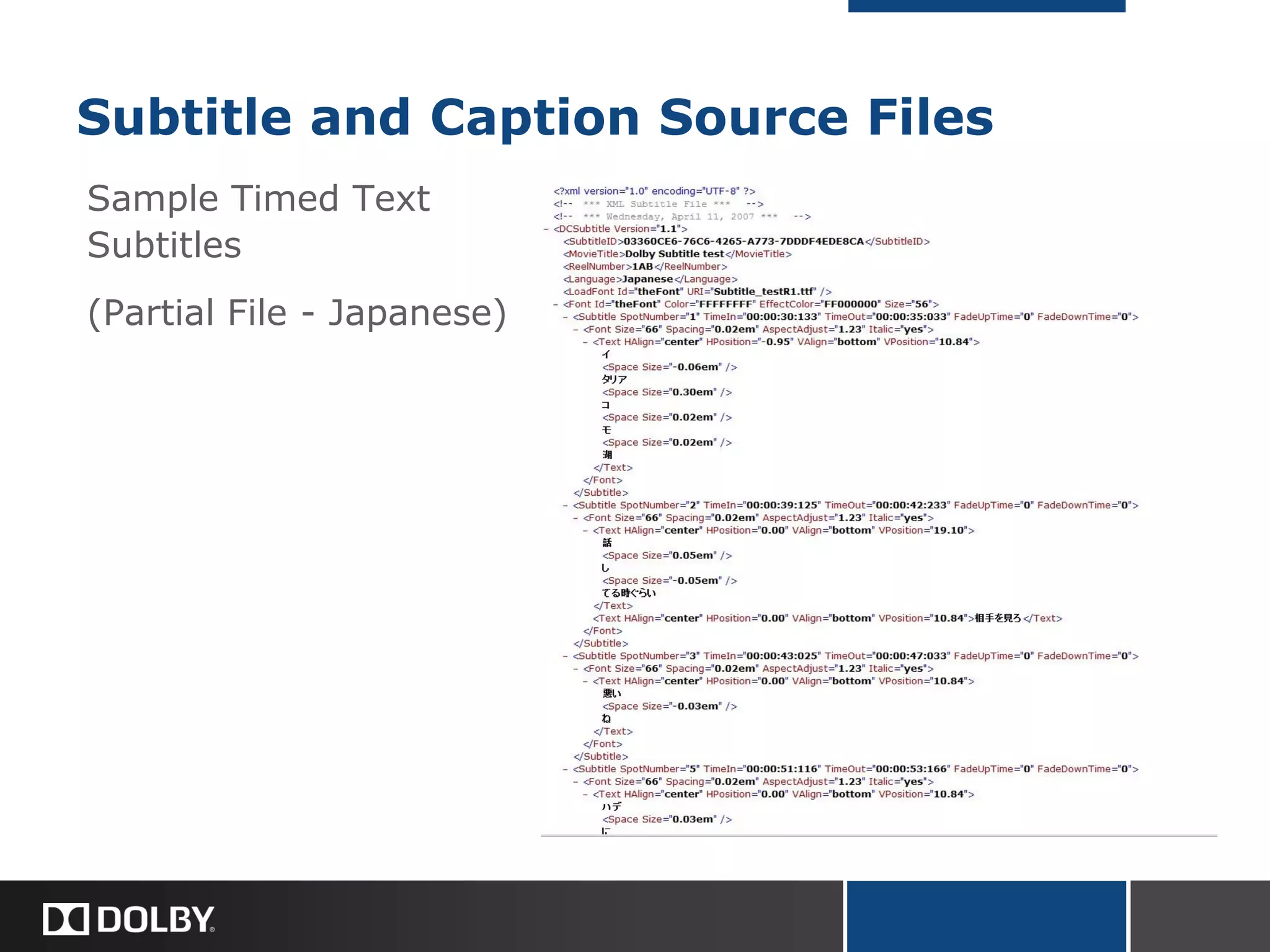Select the Space Size -0.05em line
Image resolution: width=1270 pixels, height=952 pixels.
(670, 581)
